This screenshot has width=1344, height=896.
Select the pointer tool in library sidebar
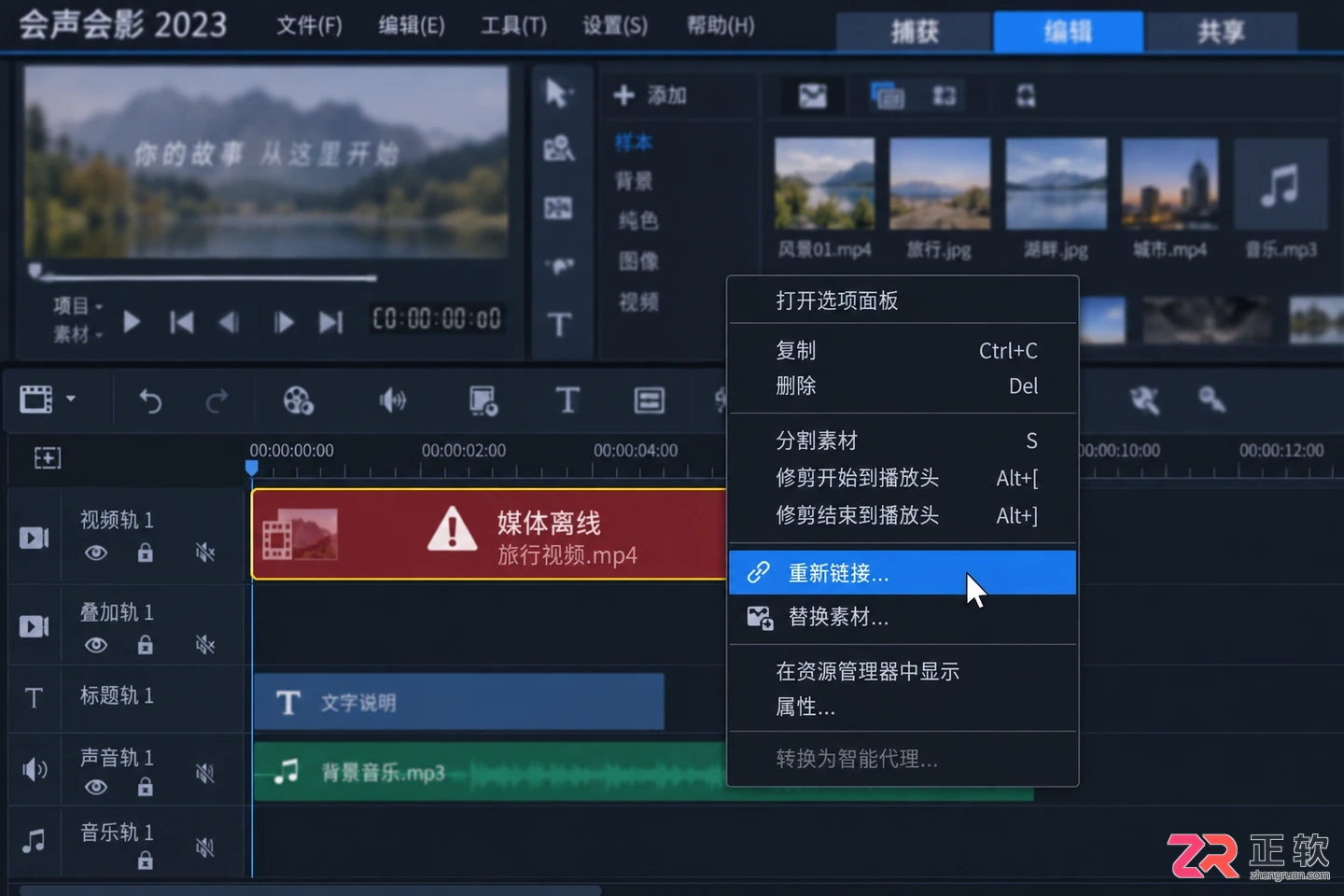(558, 92)
